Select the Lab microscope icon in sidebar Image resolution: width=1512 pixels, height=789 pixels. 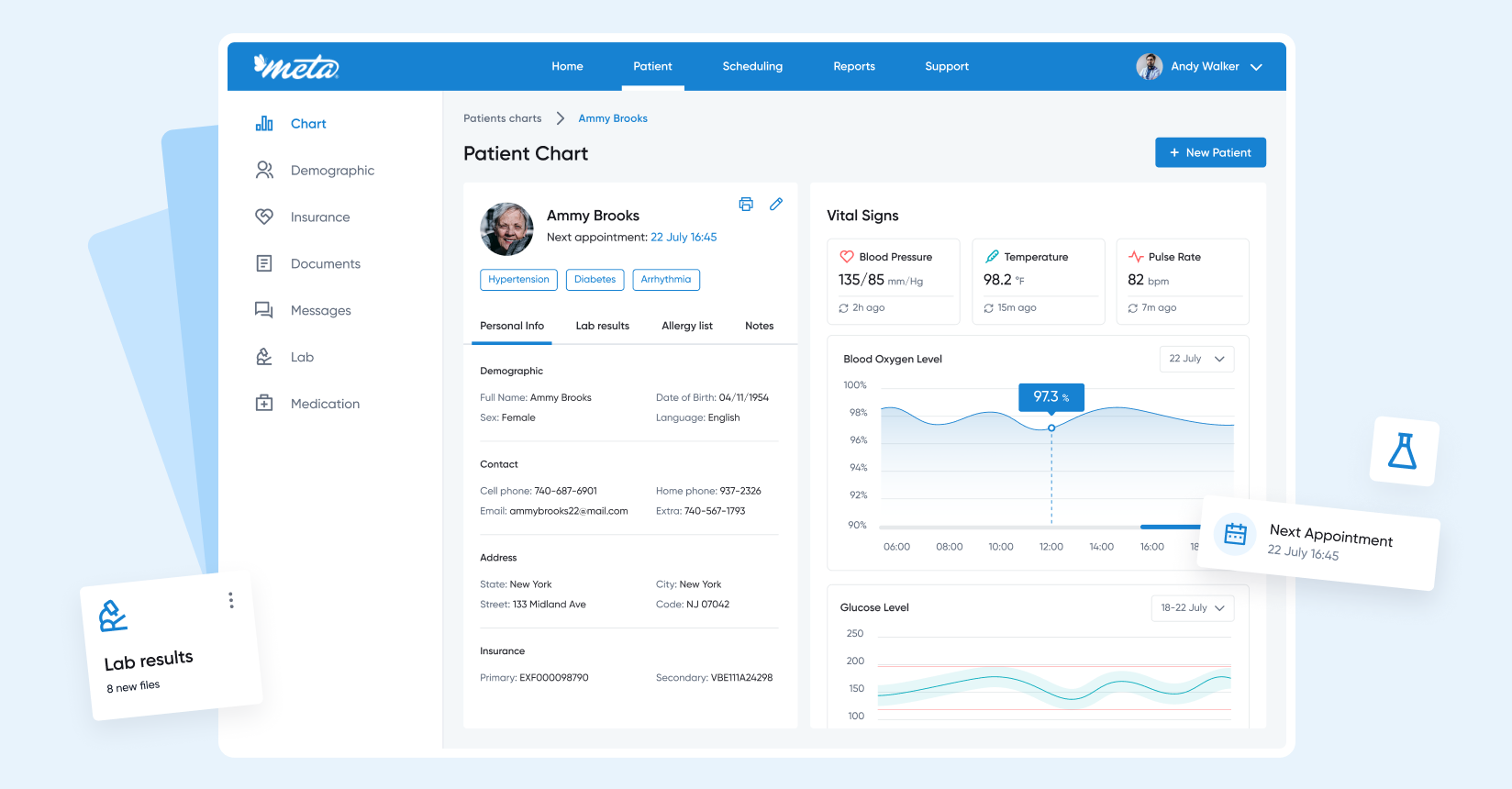(x=264, y=357)
